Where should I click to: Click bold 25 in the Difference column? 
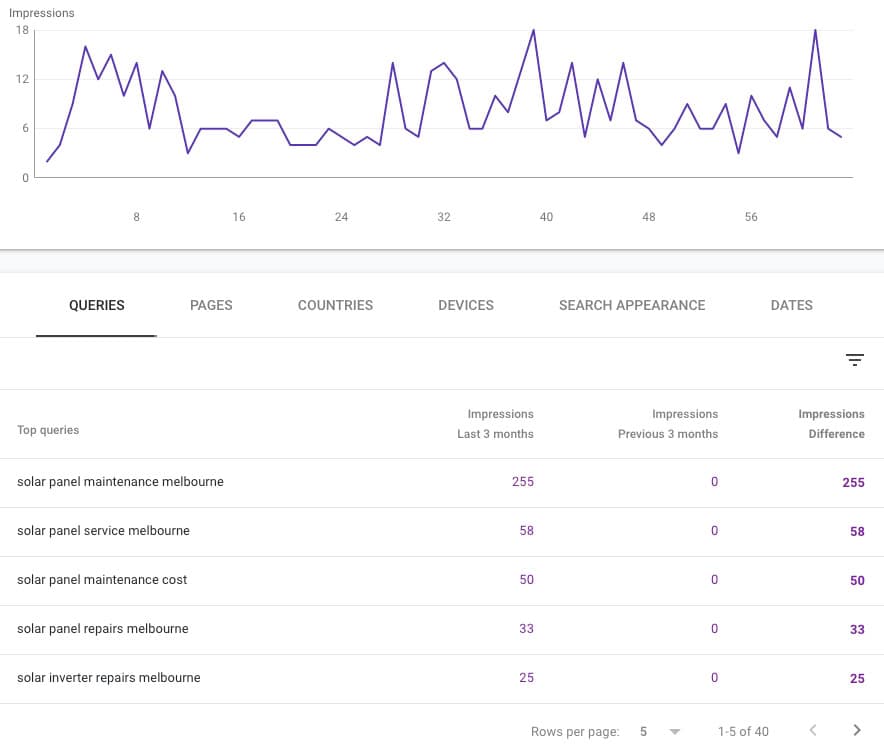click(x=858, y=679)
